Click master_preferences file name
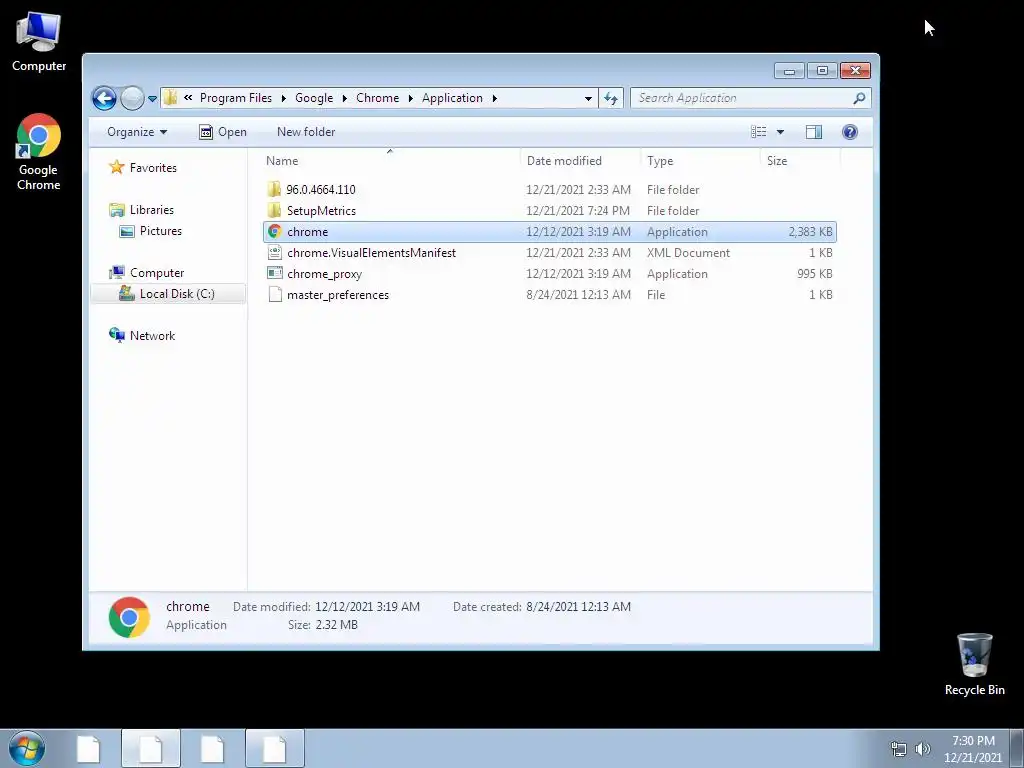Screen dimensions: 1024x768 click(x=338, y=295)
